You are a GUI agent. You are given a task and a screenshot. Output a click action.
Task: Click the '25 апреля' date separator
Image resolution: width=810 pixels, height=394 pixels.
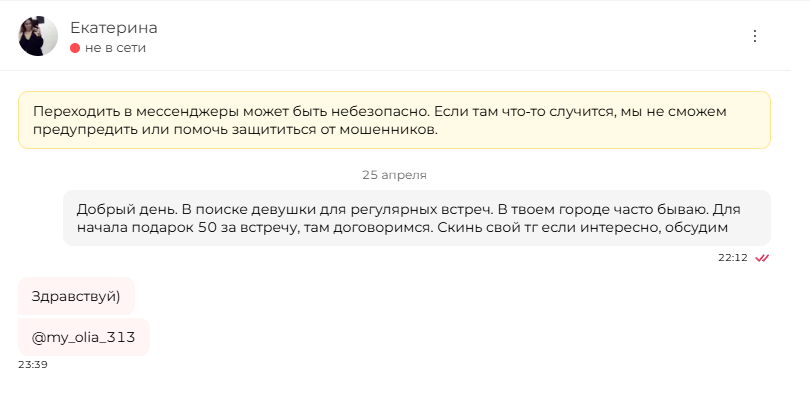coord(394,175)
